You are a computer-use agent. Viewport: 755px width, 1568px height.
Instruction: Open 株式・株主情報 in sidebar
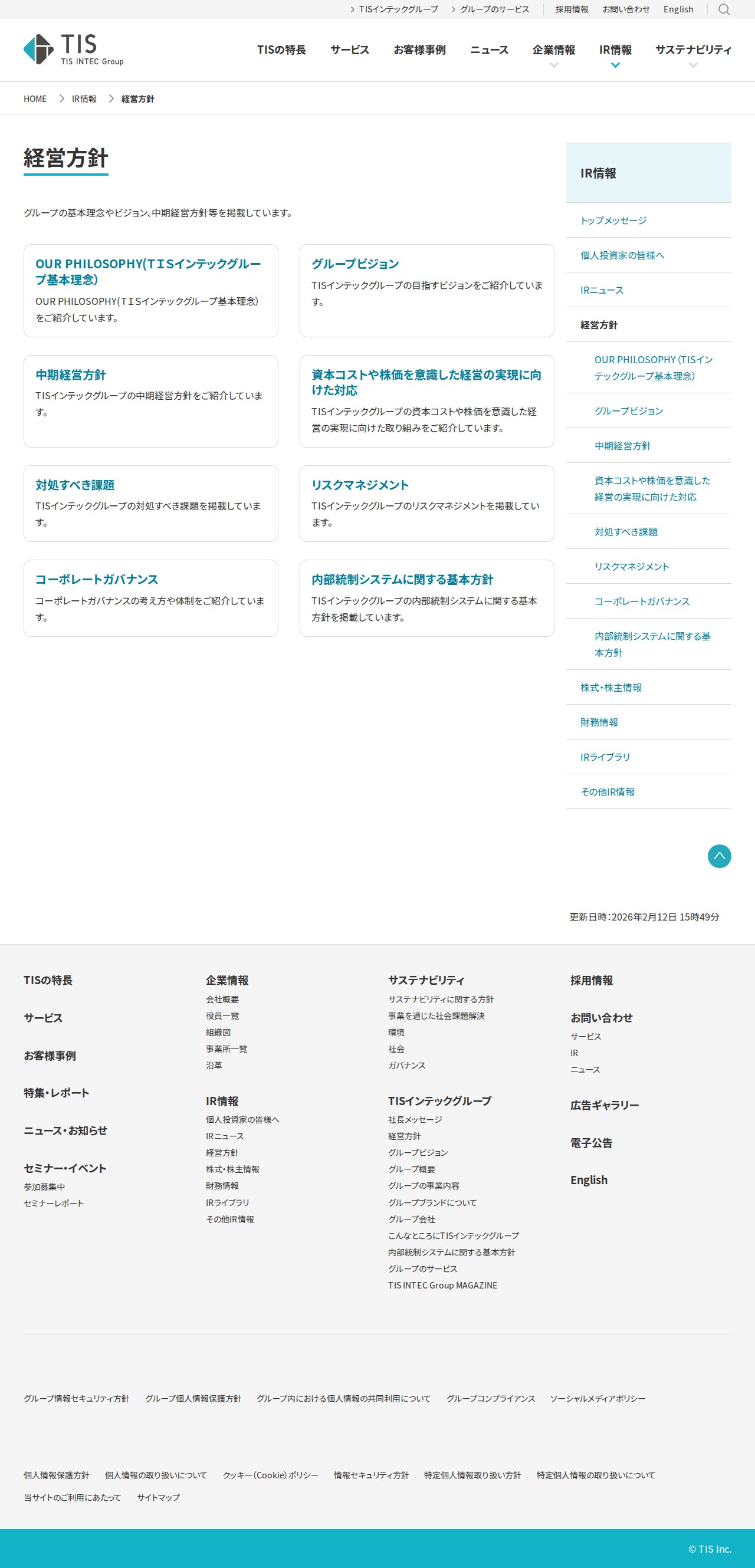648,687
